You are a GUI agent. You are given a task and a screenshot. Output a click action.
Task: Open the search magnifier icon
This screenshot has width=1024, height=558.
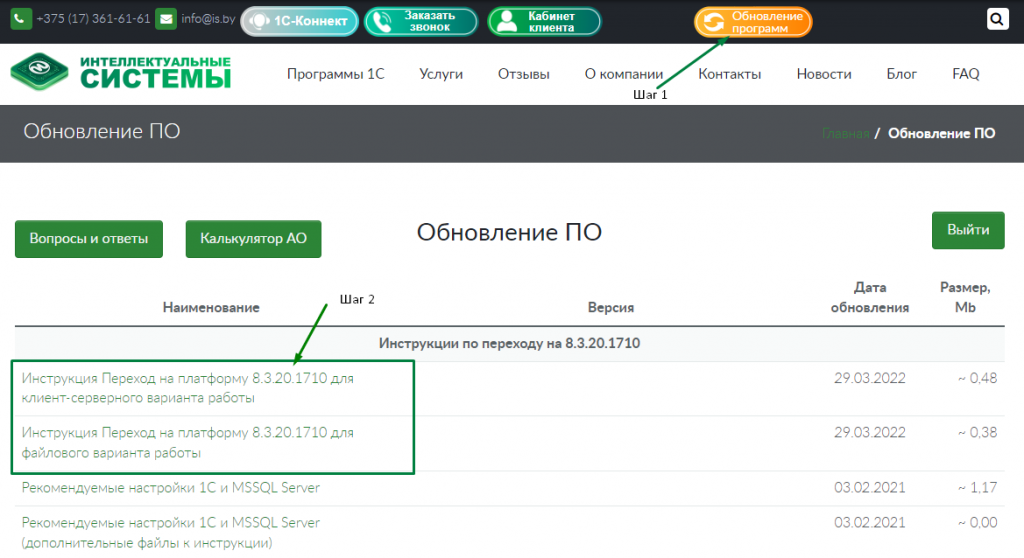[997, 20]
